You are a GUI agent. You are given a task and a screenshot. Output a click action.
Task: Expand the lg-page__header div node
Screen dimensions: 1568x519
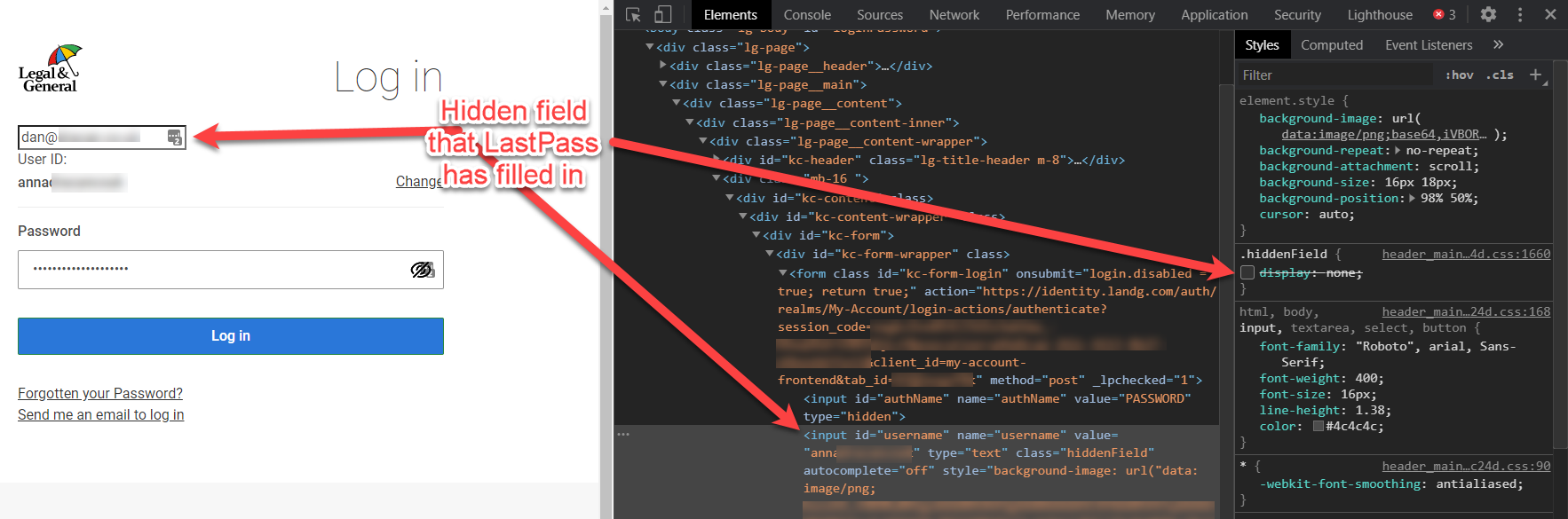(663, 66)
